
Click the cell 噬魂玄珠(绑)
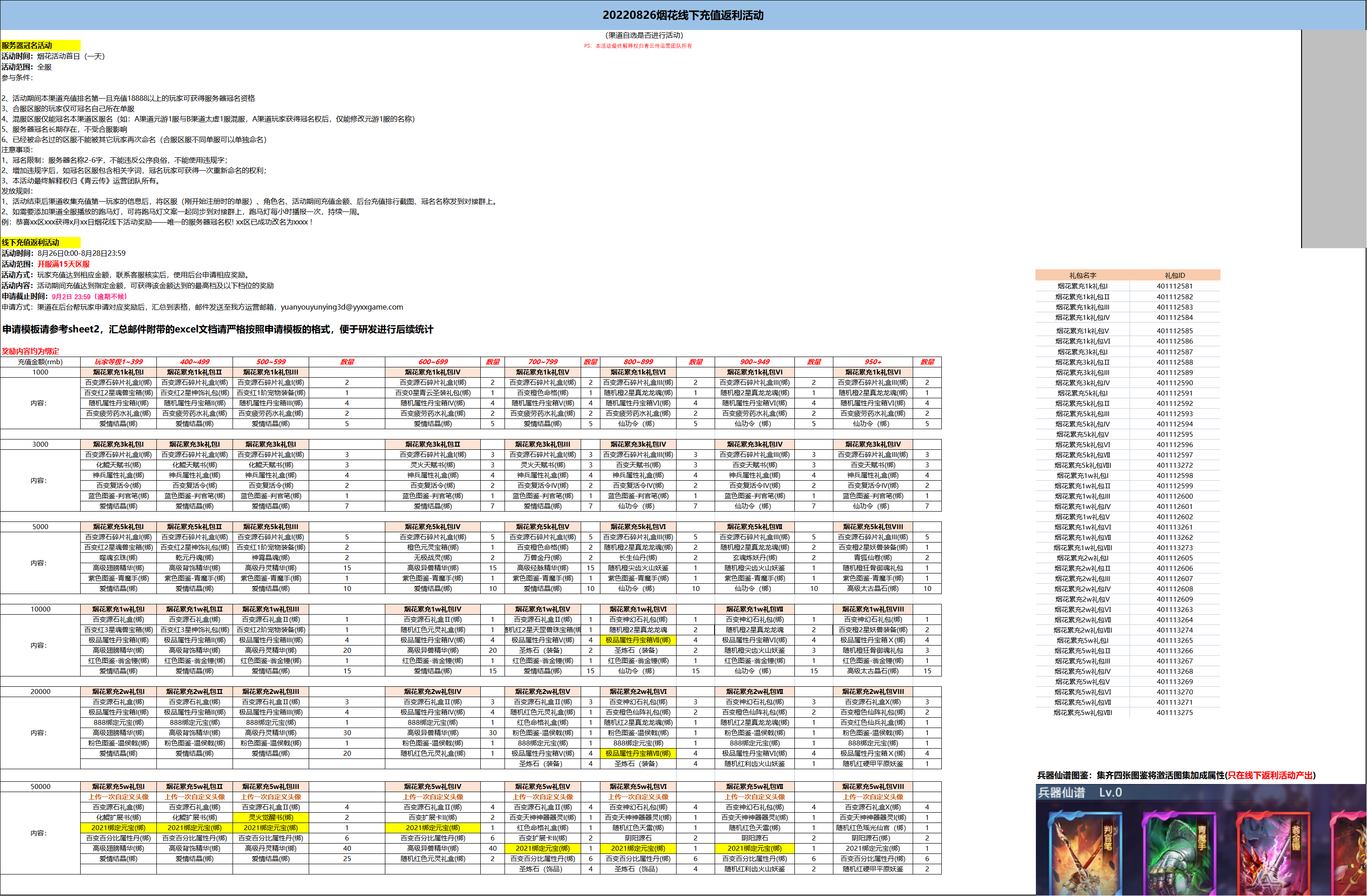point(118,558)
